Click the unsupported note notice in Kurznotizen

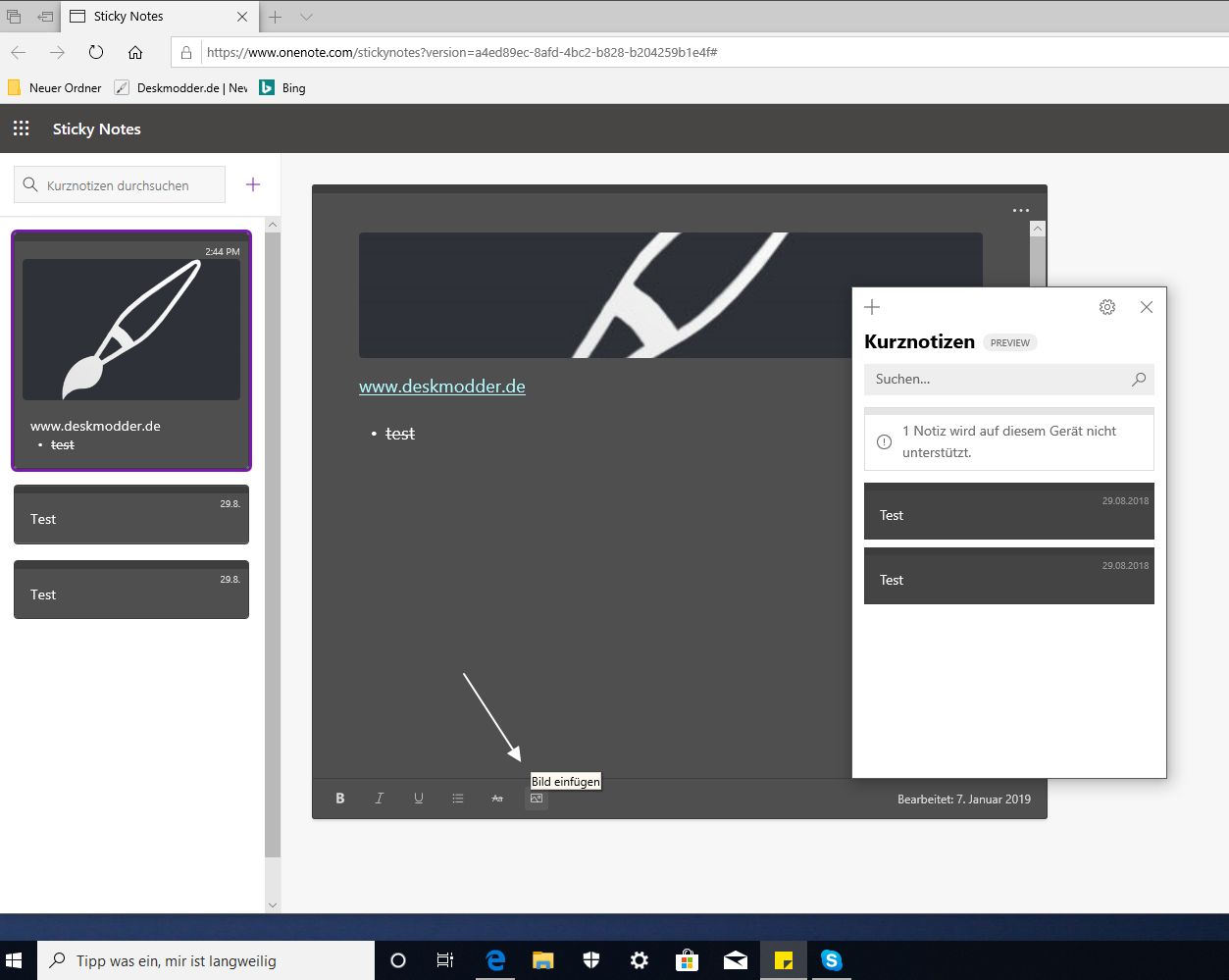tap(1009, 441)
